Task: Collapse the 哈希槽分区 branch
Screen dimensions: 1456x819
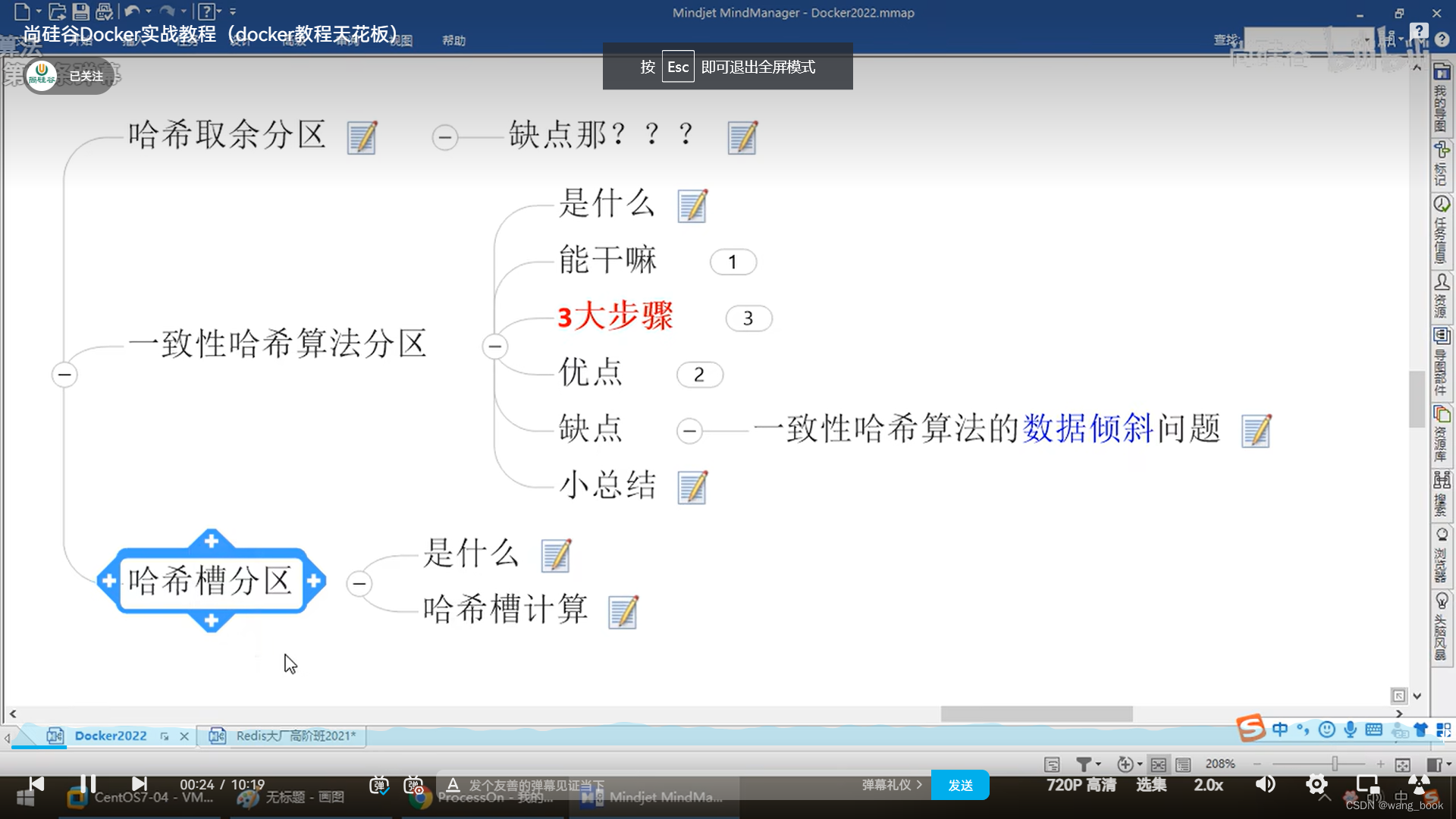Action: (x=358, y=583)
